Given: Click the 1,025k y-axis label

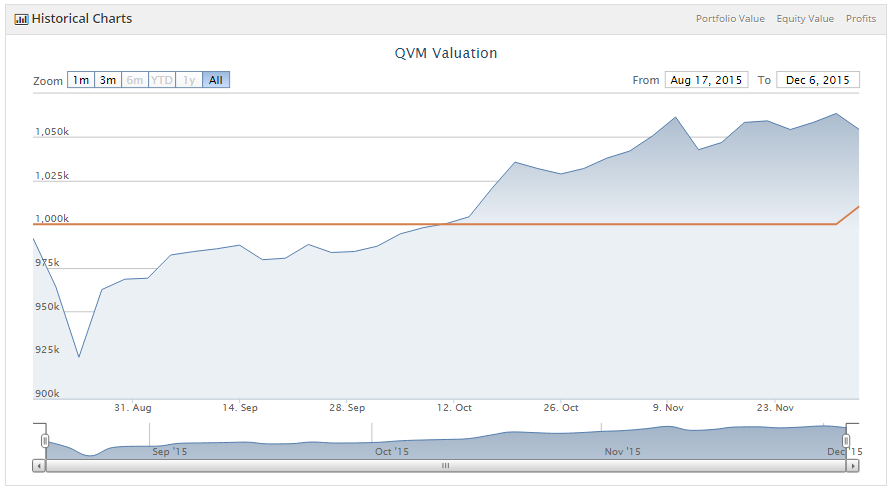Looking at the screenshot, I should (x=52, y=176).
